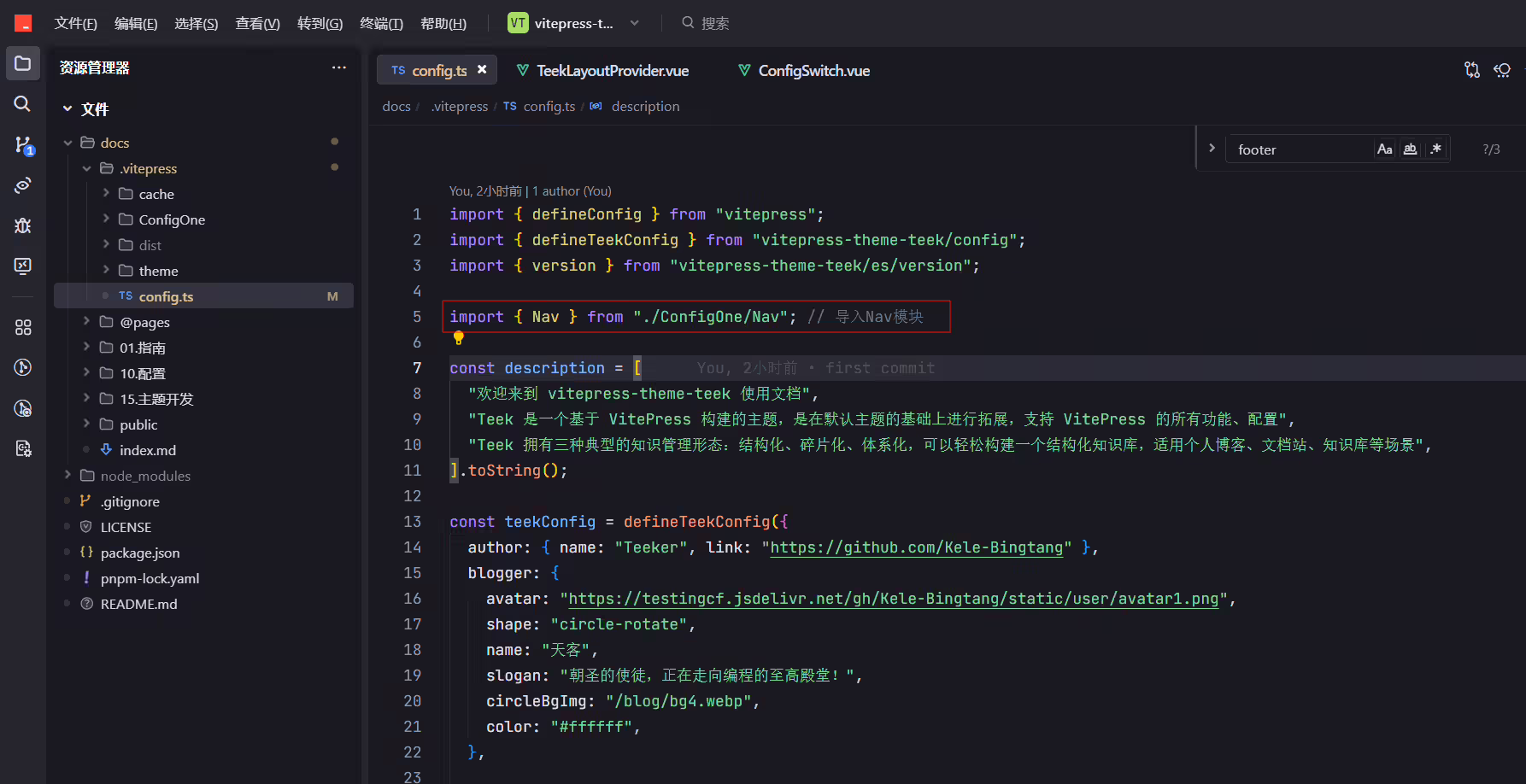Click the color swatch value "#ffffff" on line 21
Viewport: 1526px width, 784px height.
pyautogui.click(x=595, y=727)
